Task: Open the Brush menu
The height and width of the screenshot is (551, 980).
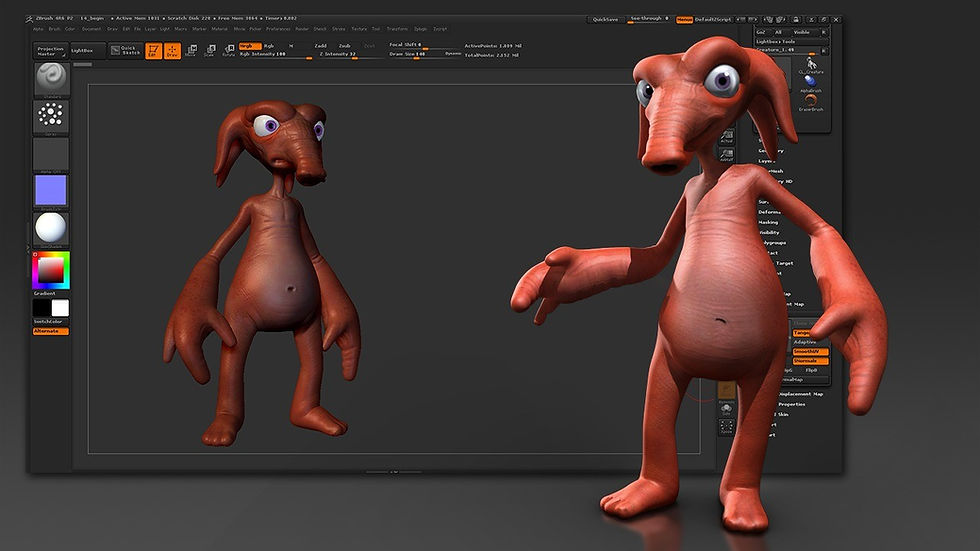Action: pos(54,29)
